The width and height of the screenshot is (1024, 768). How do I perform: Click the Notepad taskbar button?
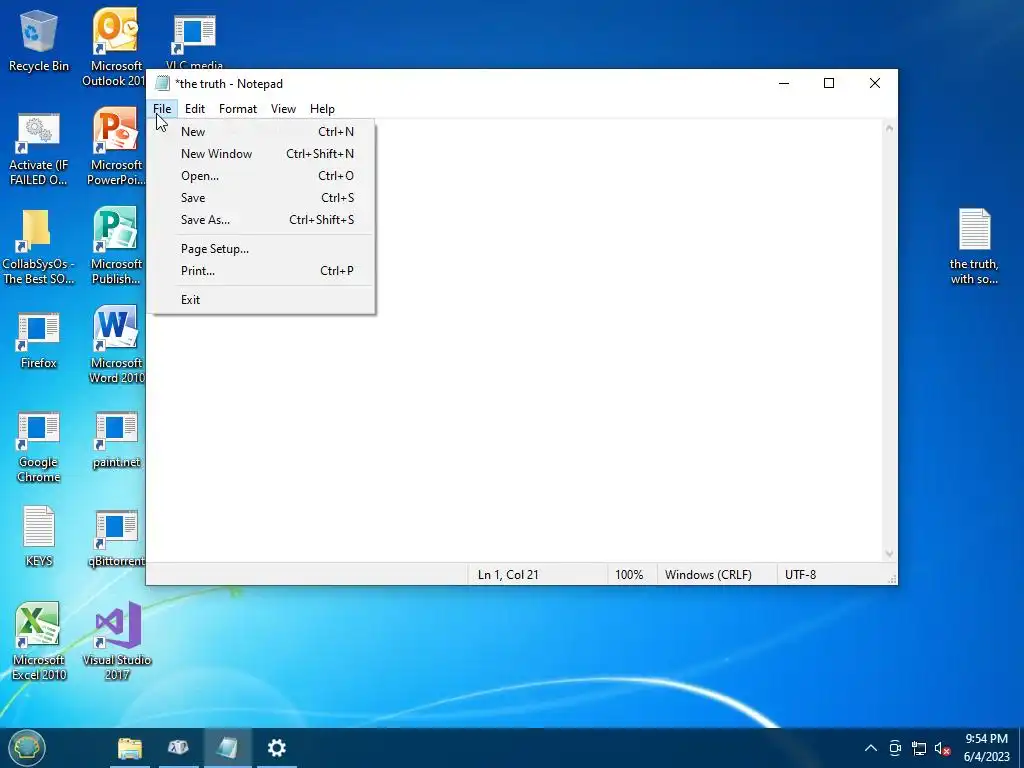pyautogui.click(x=227, y=748)
